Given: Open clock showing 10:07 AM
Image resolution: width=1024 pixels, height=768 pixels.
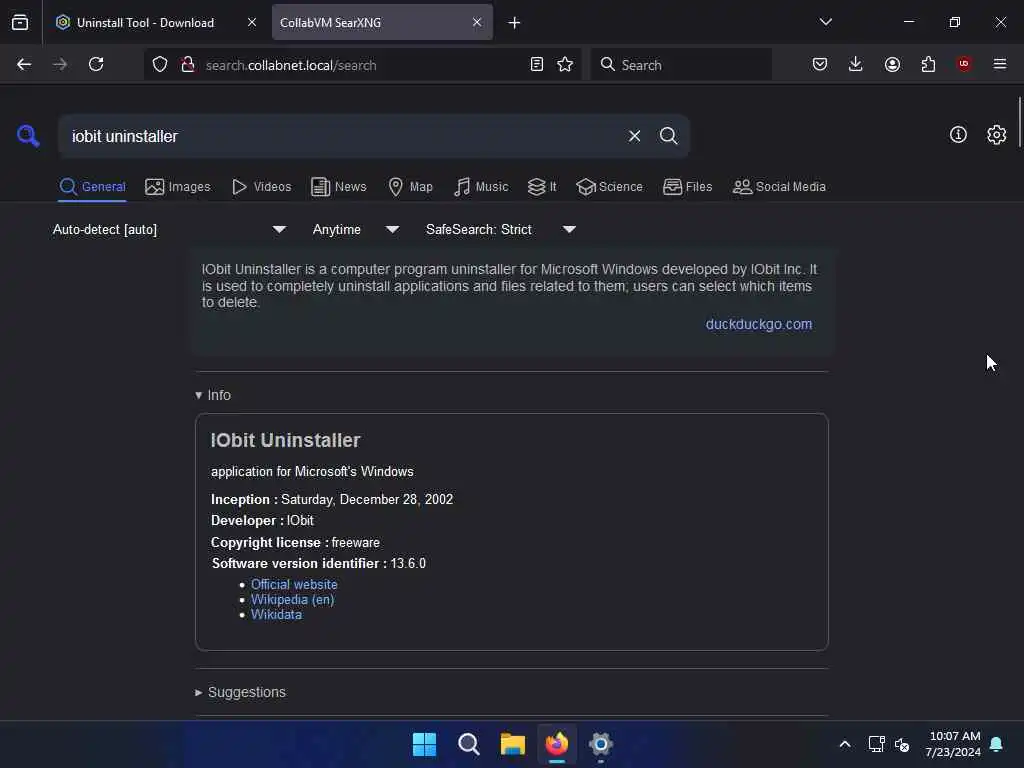Looking at the screenshot, I should 953,744.
